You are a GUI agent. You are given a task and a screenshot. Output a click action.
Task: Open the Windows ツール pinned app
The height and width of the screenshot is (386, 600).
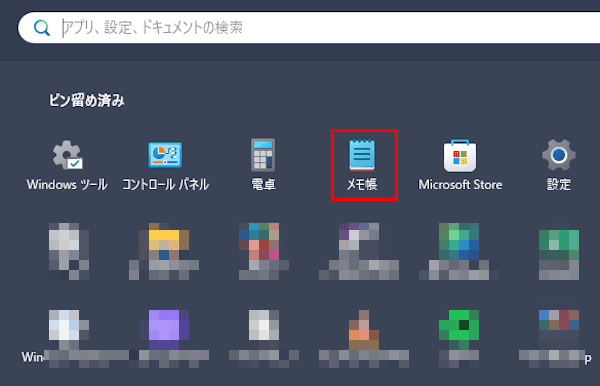[x=67, y=165]
